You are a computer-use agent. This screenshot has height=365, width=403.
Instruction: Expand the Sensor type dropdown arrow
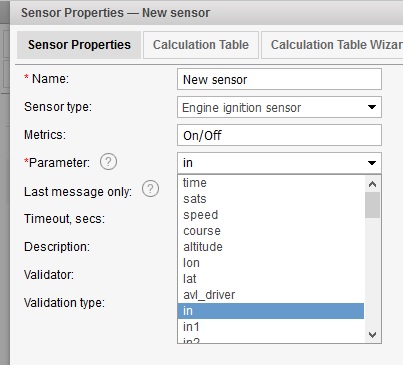point(372,107)
